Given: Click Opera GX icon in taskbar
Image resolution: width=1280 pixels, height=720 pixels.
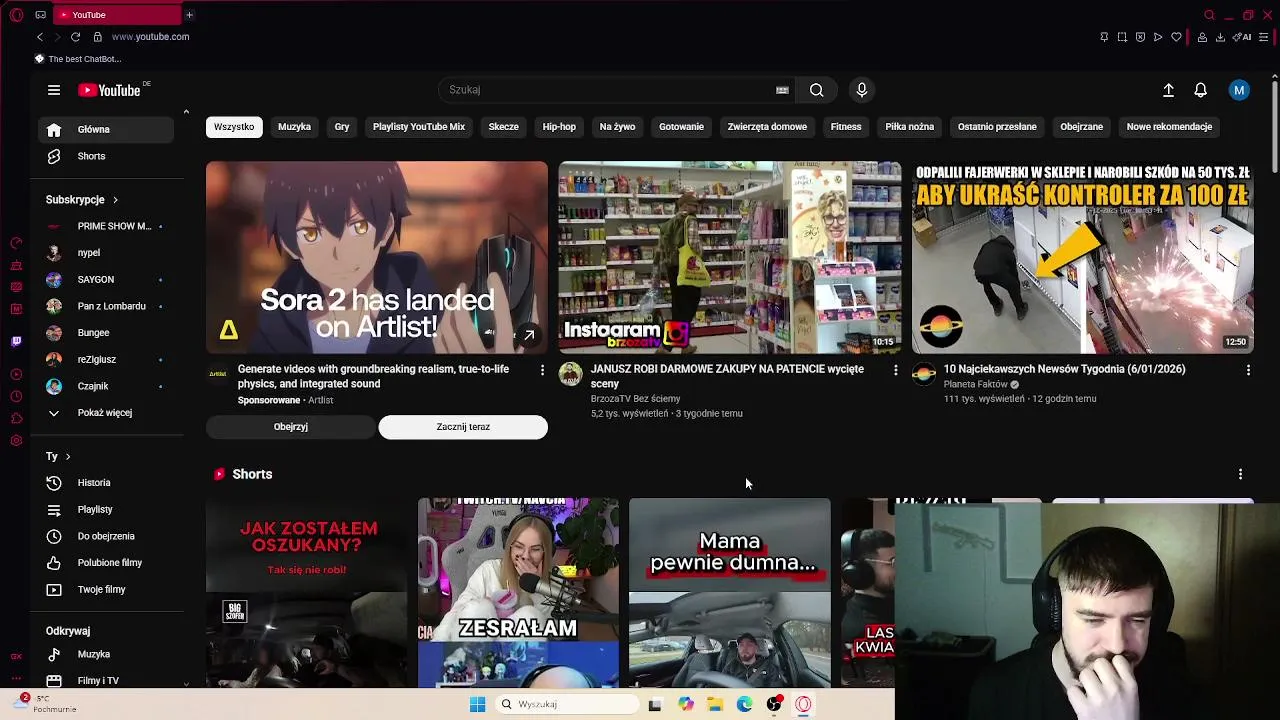Looking at the screenshot, I should (x=803, y=704).
